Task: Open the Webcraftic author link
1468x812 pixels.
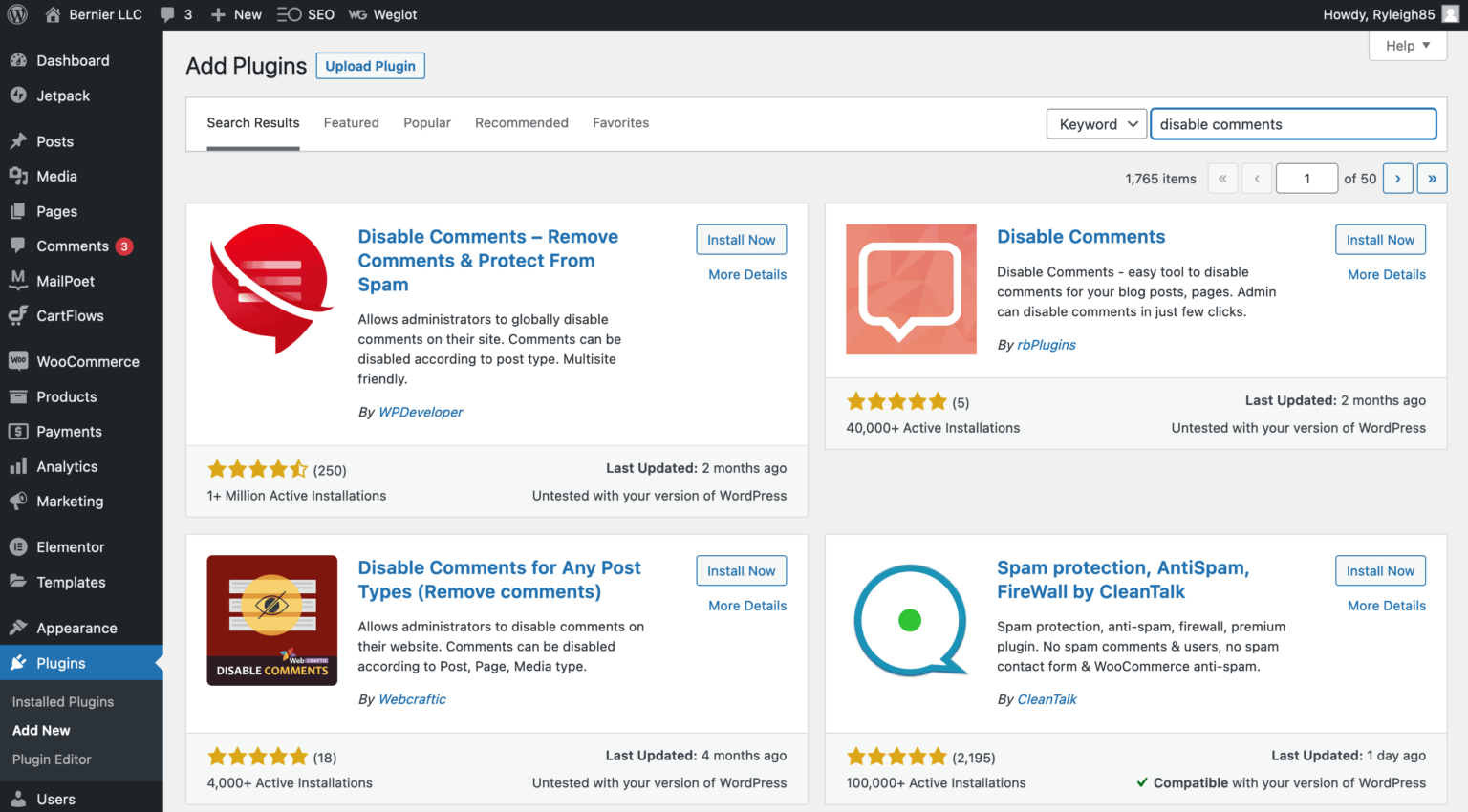Action: pyautogui.click(x=412, y=699)
